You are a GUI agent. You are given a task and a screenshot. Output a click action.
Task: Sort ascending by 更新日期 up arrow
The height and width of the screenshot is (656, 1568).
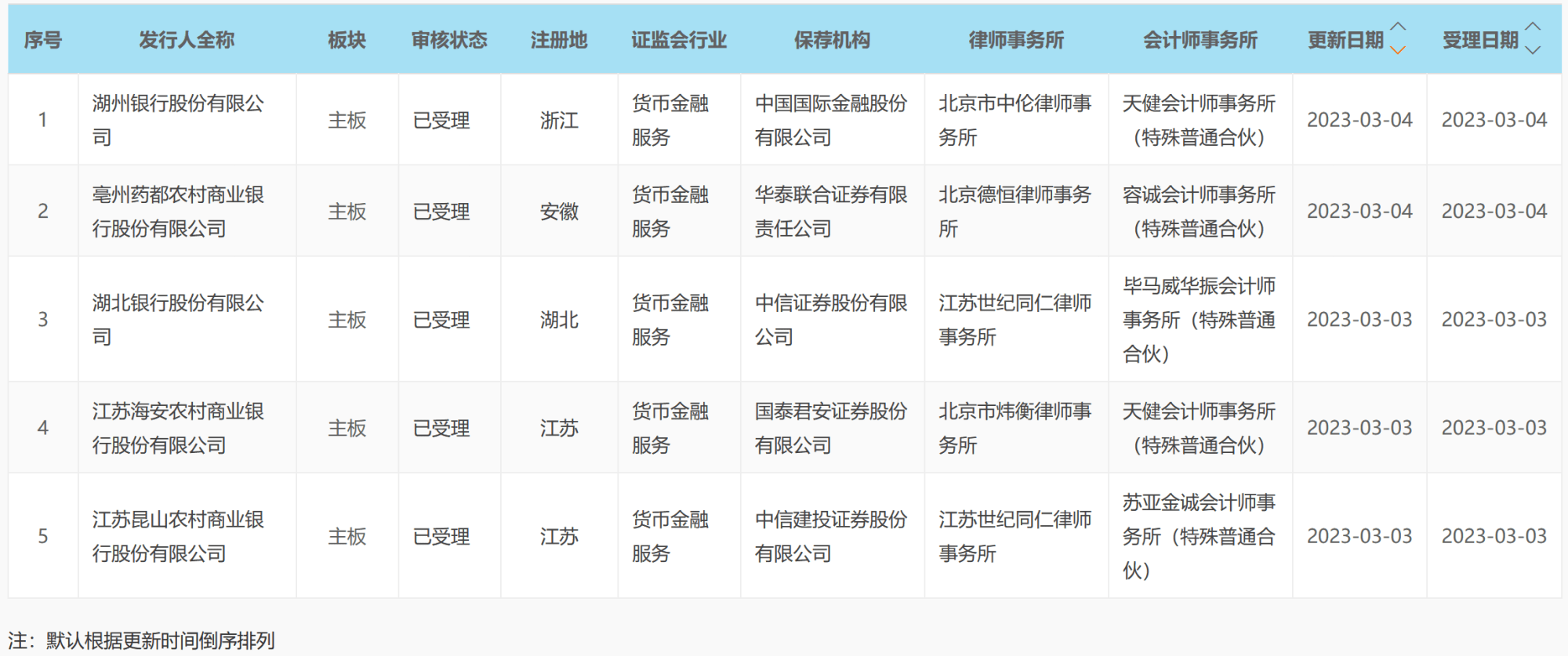(x=1397, y=27)
